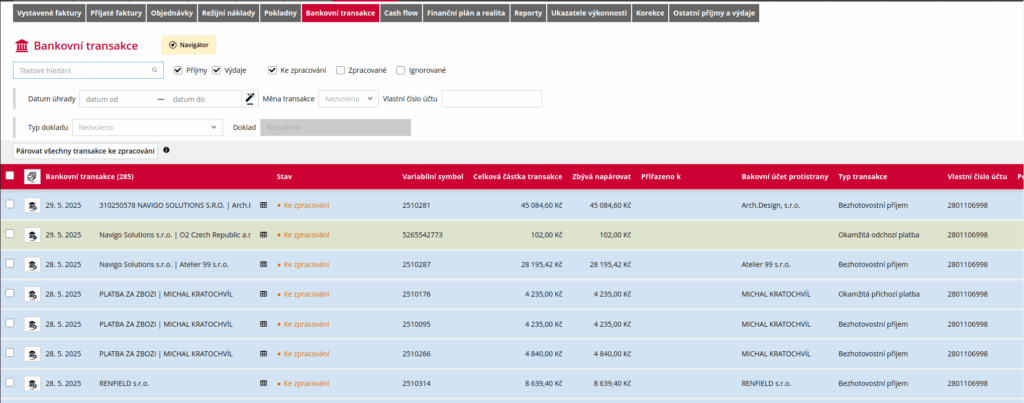Select checkbox of Atelier 99 s.r.o. row
1024x403 pixels.
(9, 264)
